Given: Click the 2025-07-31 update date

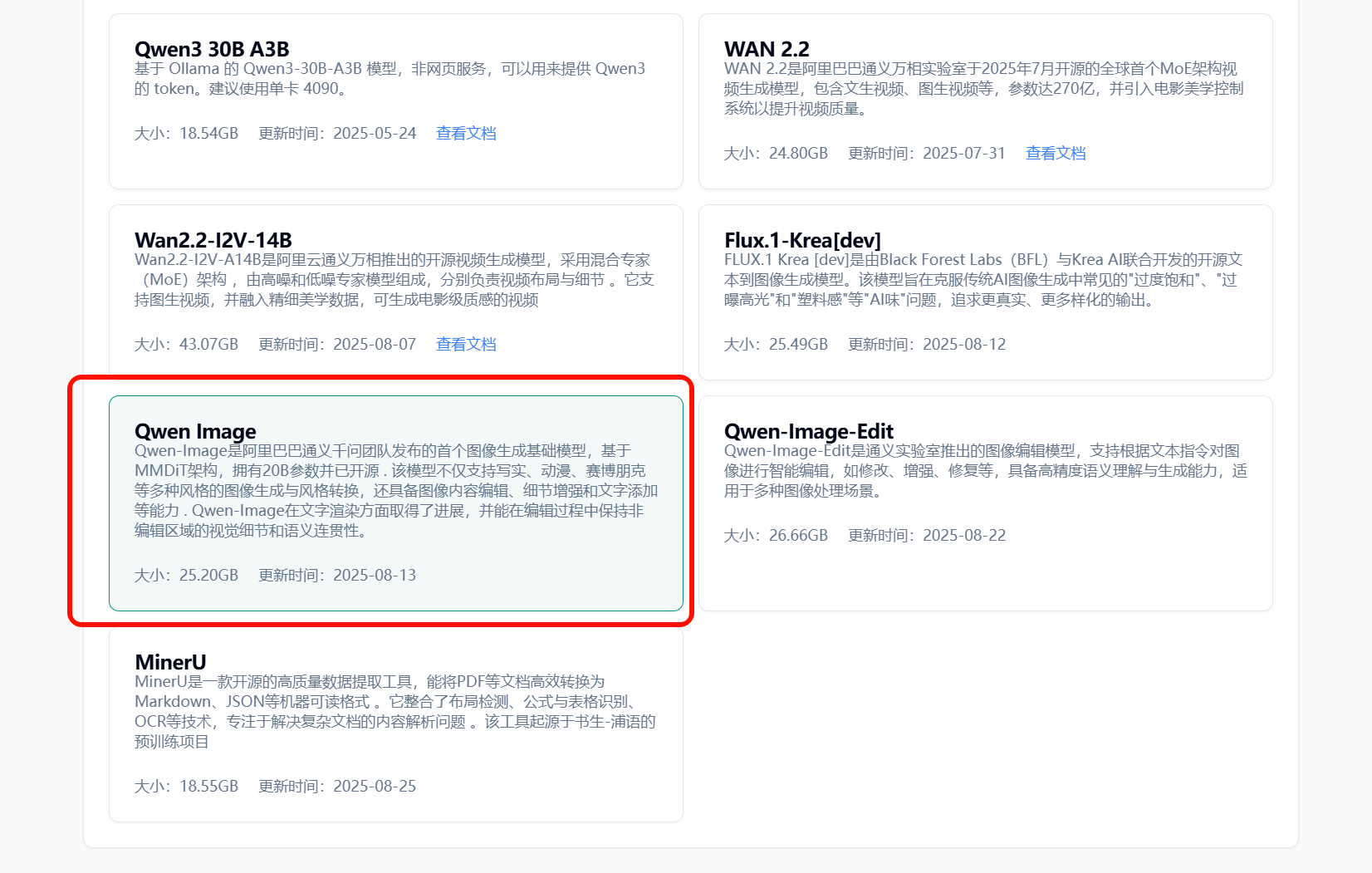Looking at the screenshot, I should (x=963, y=154).
